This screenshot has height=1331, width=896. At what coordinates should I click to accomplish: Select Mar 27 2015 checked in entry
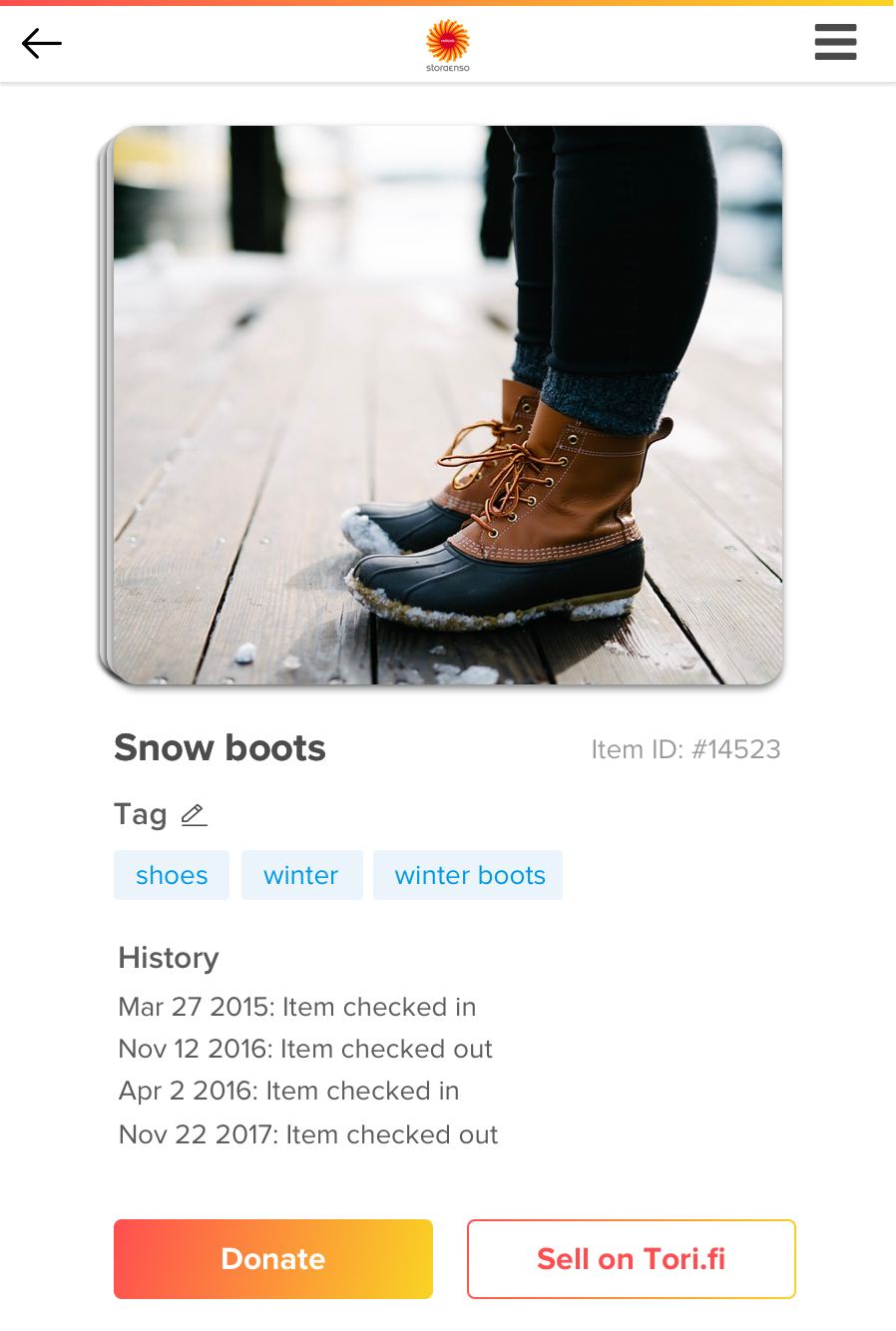pyautogui.click(x=297, y=1007)
